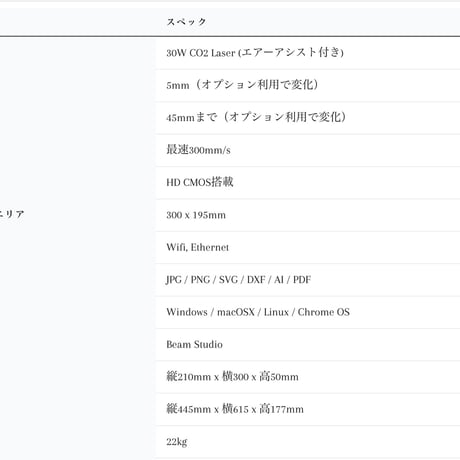460x460 pixels.
Task: Click the 最速300mm/s speed row
Action: [x=308, y=150]
